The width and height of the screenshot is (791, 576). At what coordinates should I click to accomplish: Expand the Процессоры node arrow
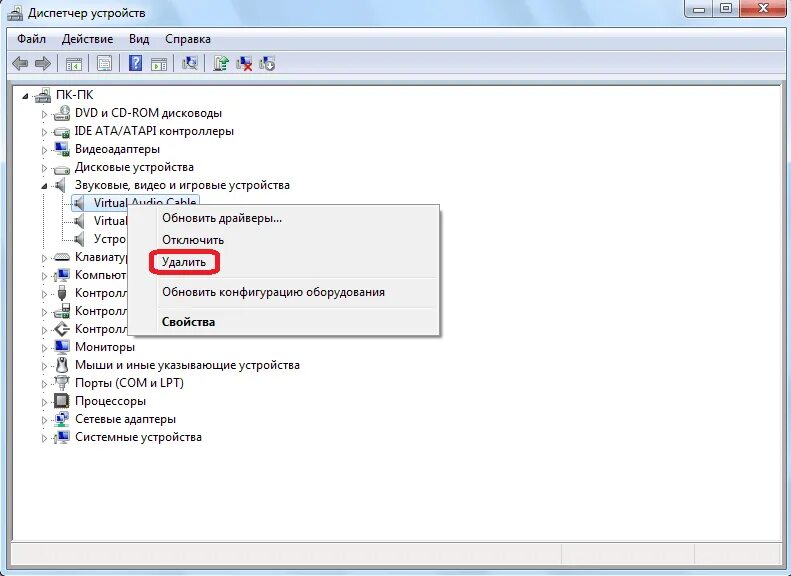pos(44,402)
